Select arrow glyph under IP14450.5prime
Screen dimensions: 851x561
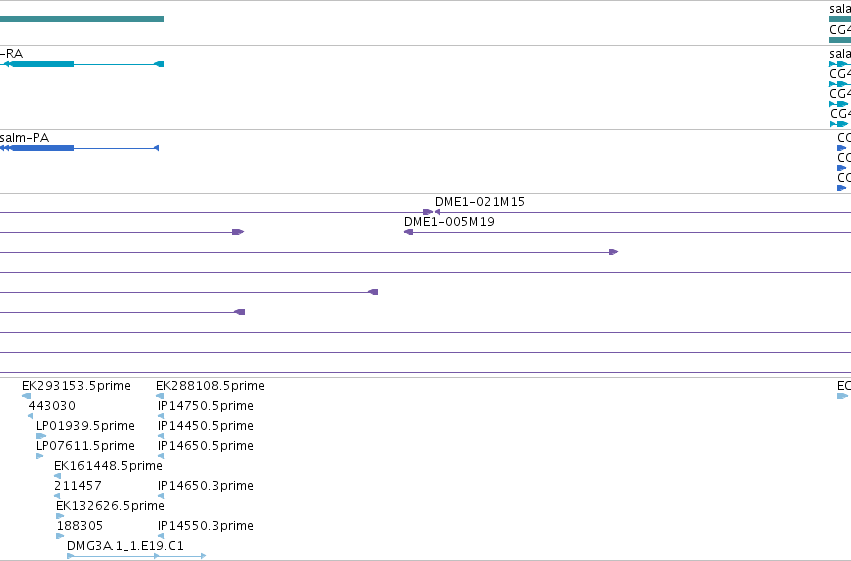pos(161,436)
